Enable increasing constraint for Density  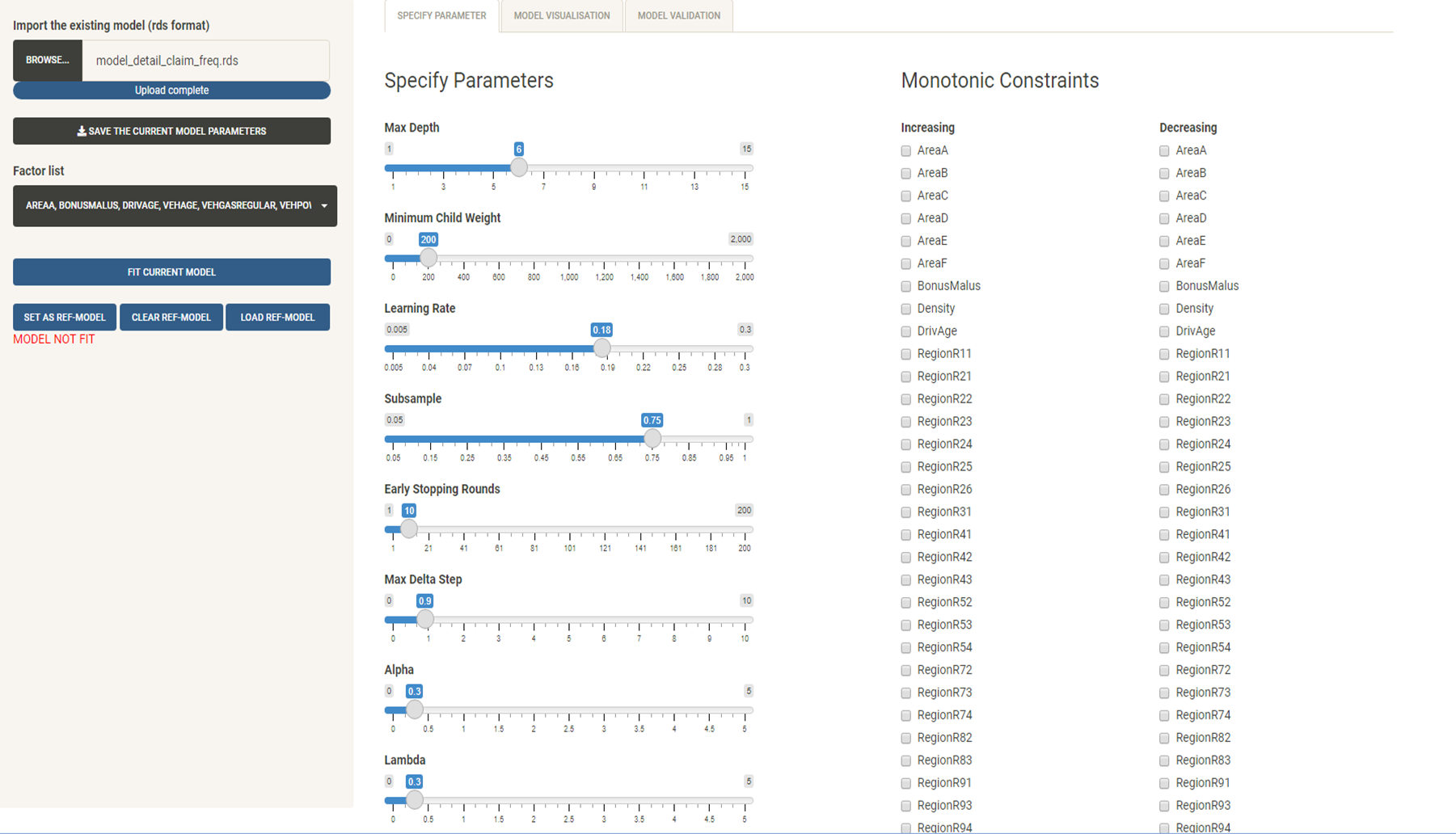pos(905,309)
